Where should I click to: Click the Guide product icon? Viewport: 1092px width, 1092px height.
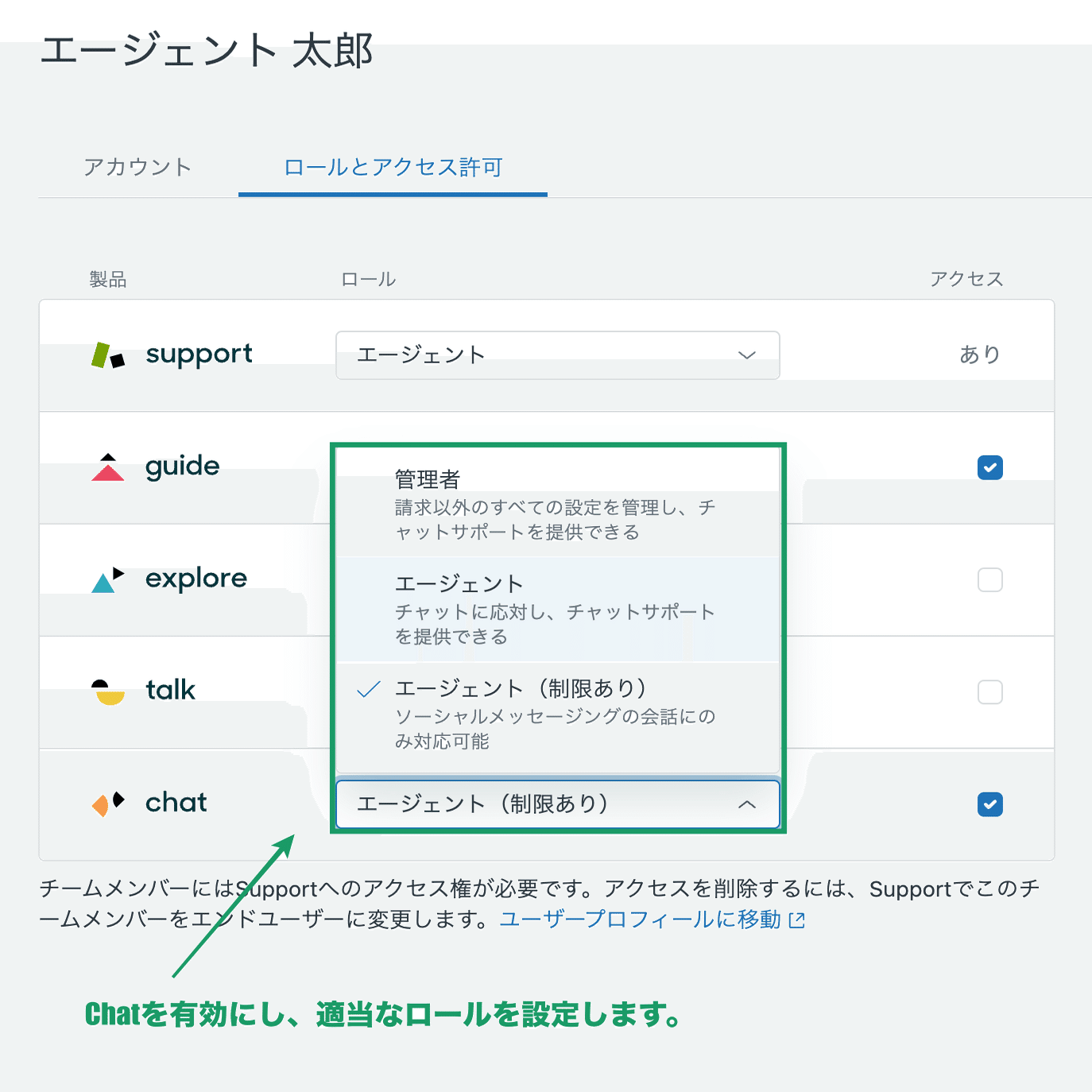(x=108, y=467)
